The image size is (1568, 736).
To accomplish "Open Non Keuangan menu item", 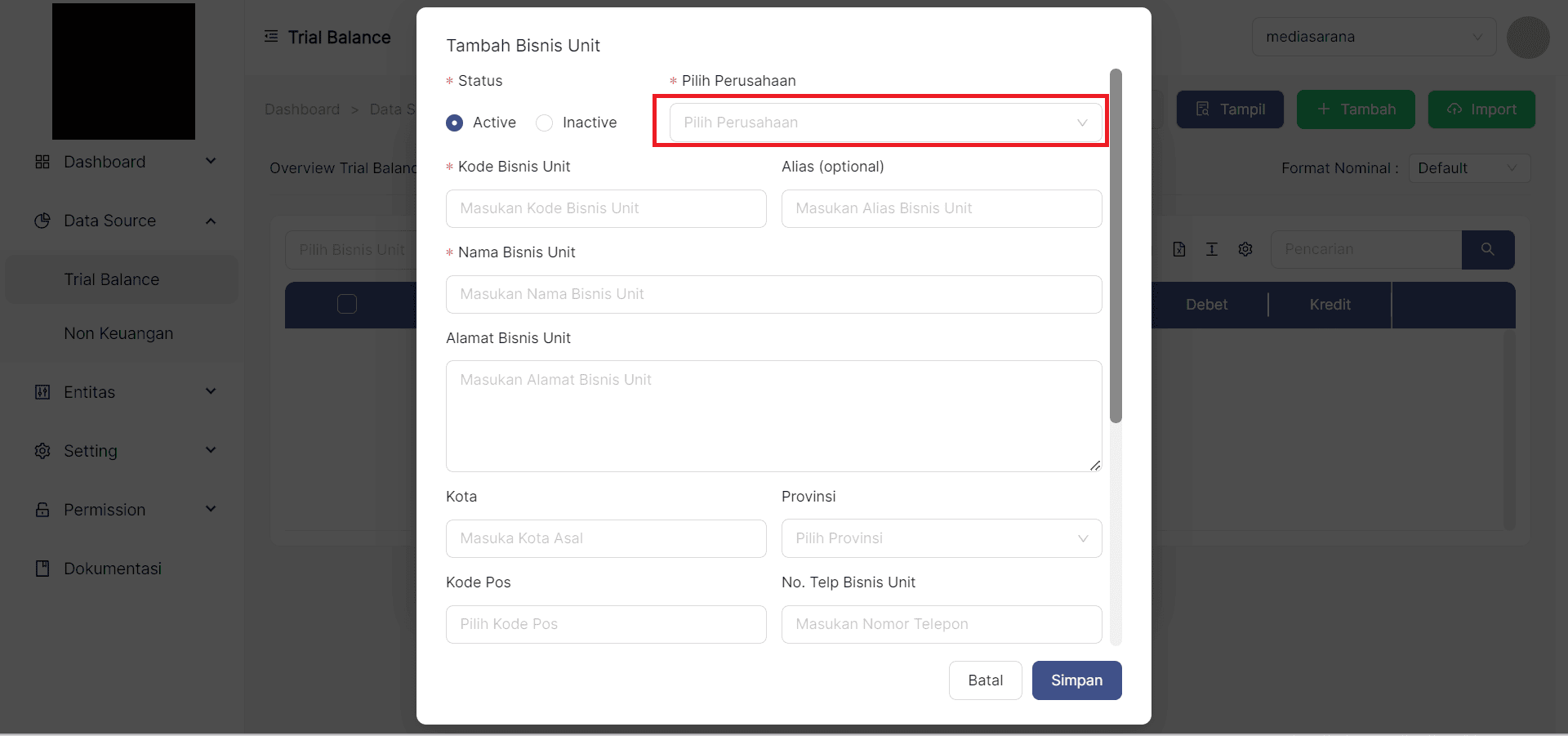I will click(x=118, y=333).
